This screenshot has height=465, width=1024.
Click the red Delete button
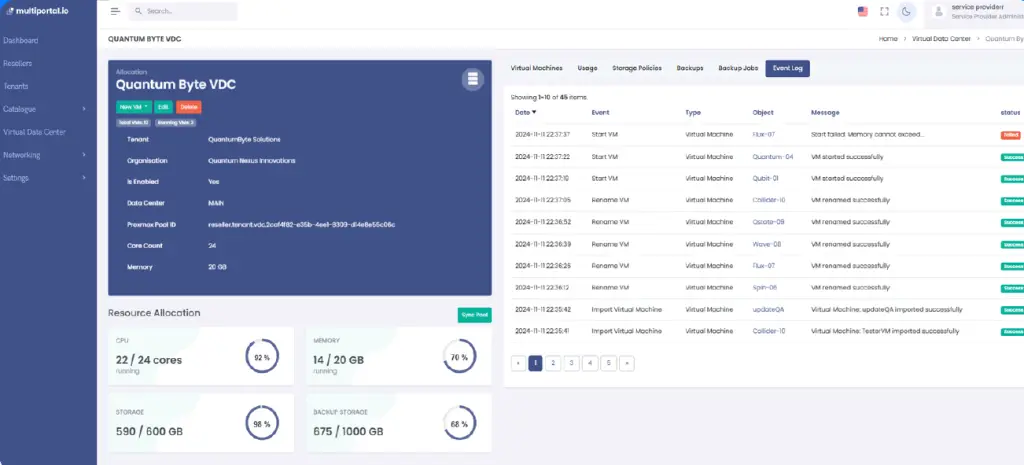[189, 107]
